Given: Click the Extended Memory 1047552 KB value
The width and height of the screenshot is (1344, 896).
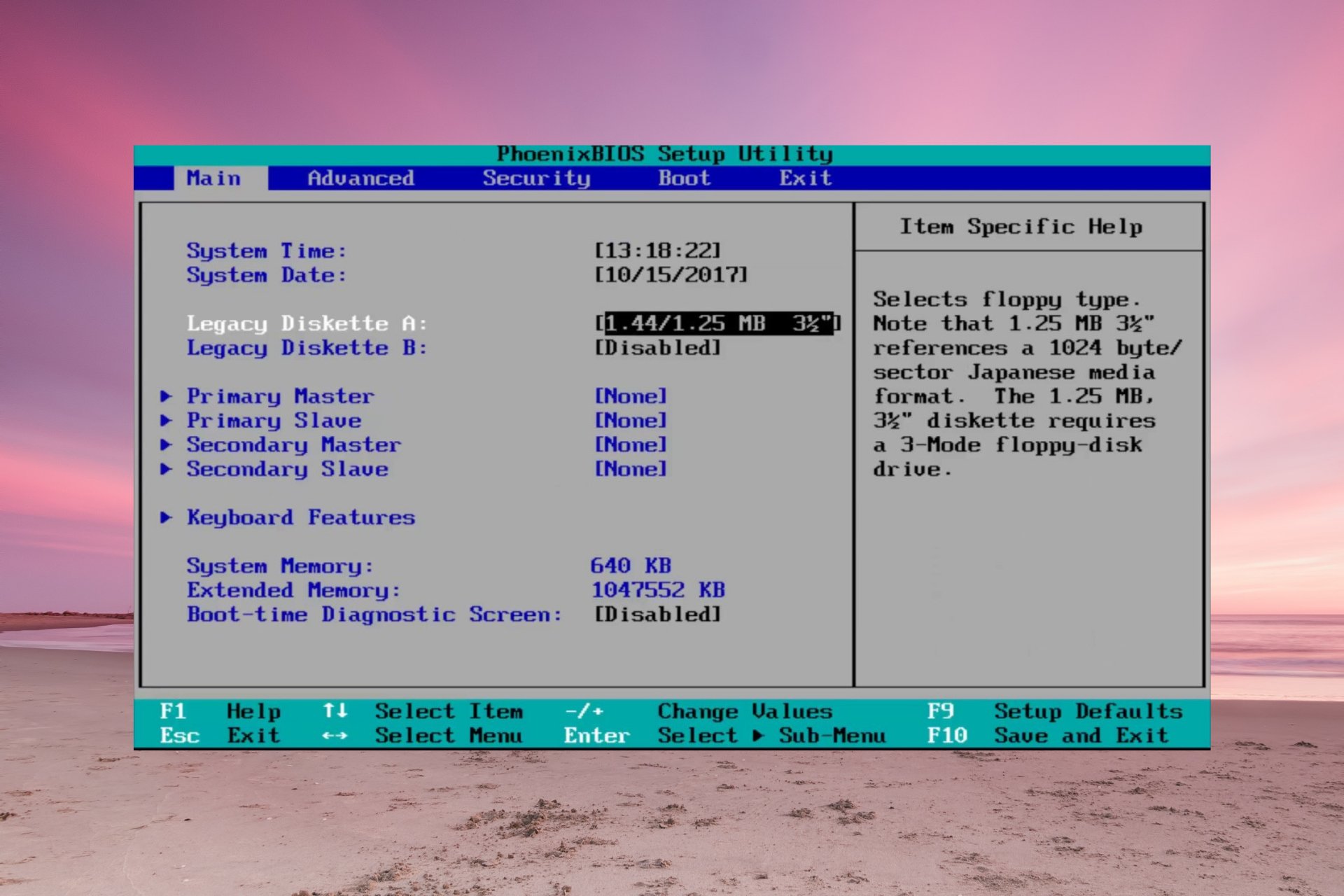Looking at the screenshot, I should tap(658, 590).
